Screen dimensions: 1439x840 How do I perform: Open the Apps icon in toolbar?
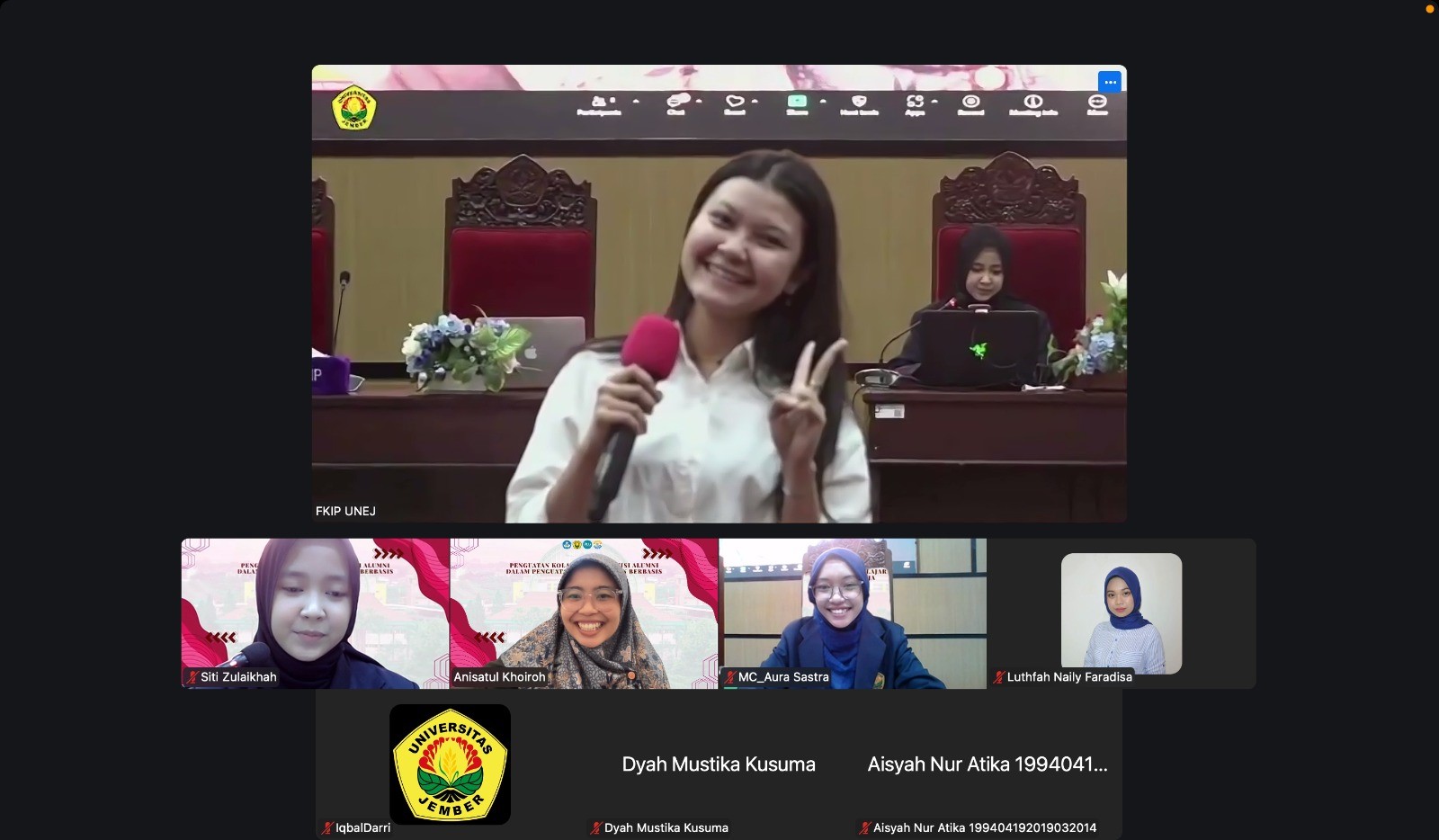pos(915,102)
